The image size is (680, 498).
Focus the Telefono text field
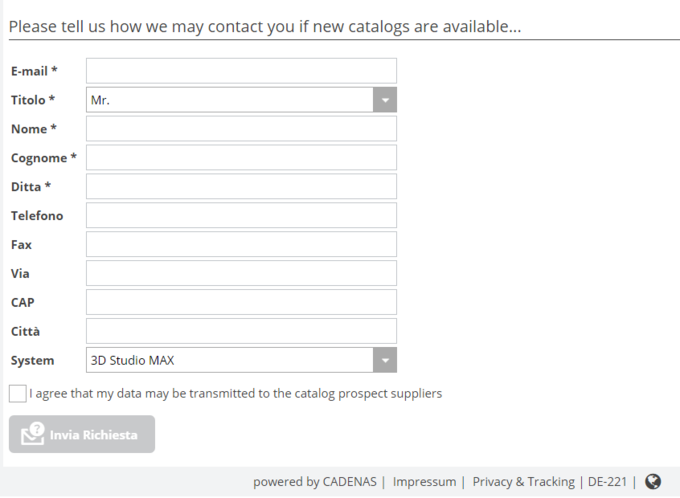coord(241,216)
